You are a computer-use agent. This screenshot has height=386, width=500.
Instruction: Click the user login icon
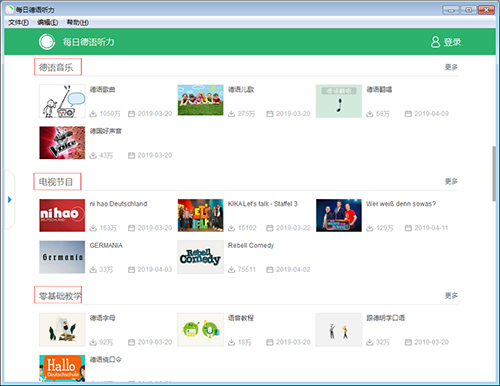point(435,42)
